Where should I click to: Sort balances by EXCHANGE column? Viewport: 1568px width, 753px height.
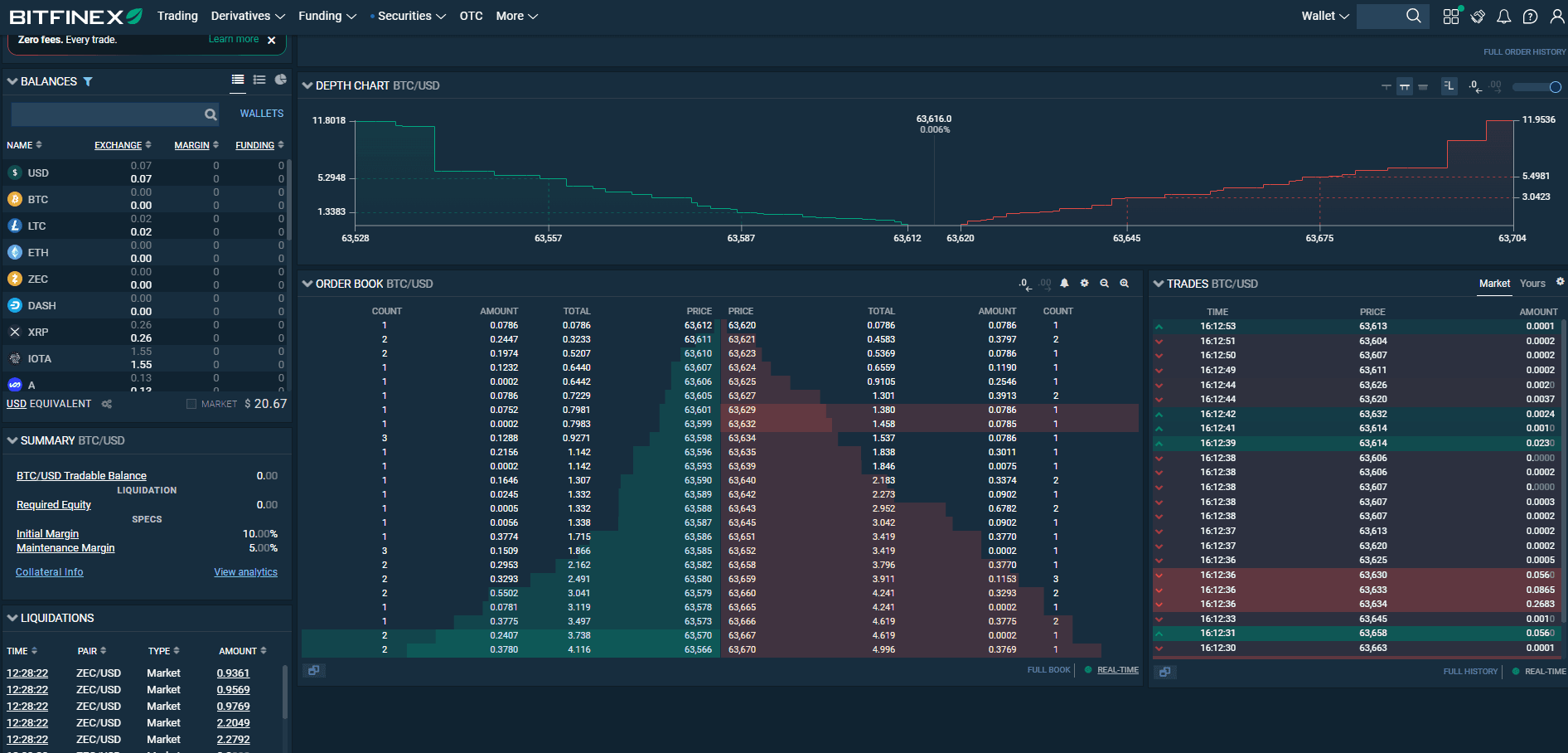[x=123, y=145]
